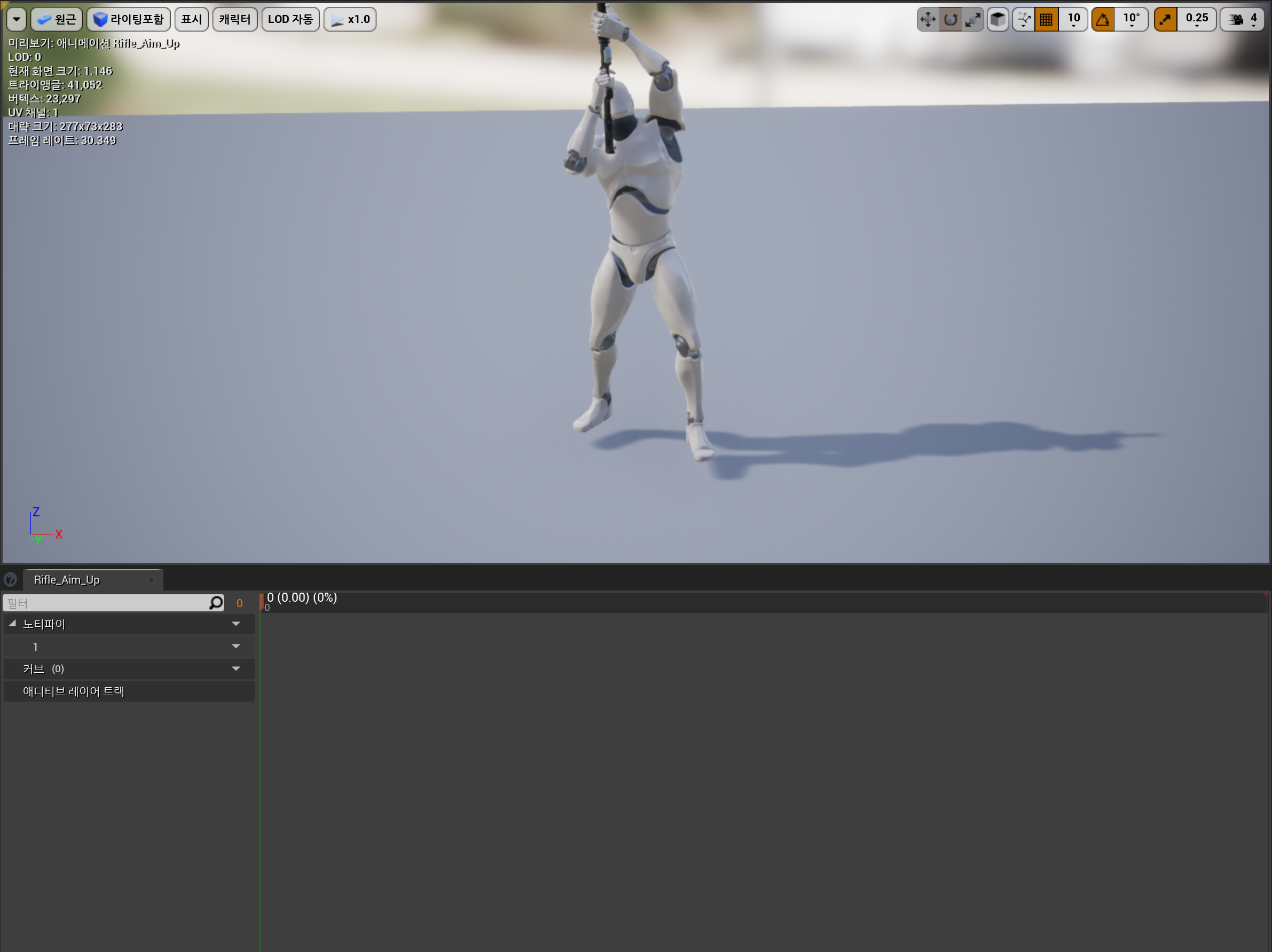Click the LOD: 0 stat text
This screenshot has height=952, width=1272.
(25, 57)
